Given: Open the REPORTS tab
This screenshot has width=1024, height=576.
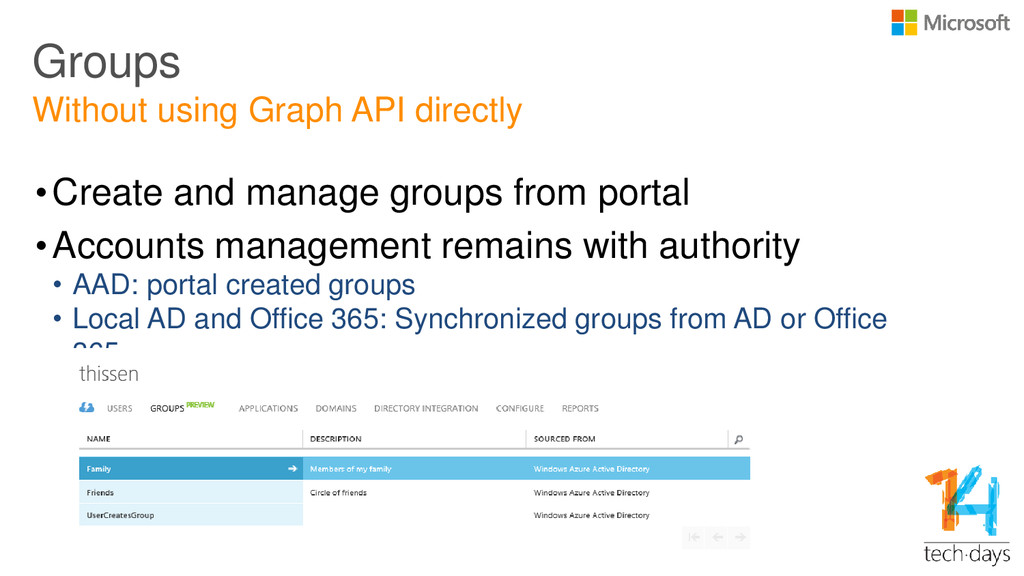Looking at the screenshot, I should pos(580,408).
